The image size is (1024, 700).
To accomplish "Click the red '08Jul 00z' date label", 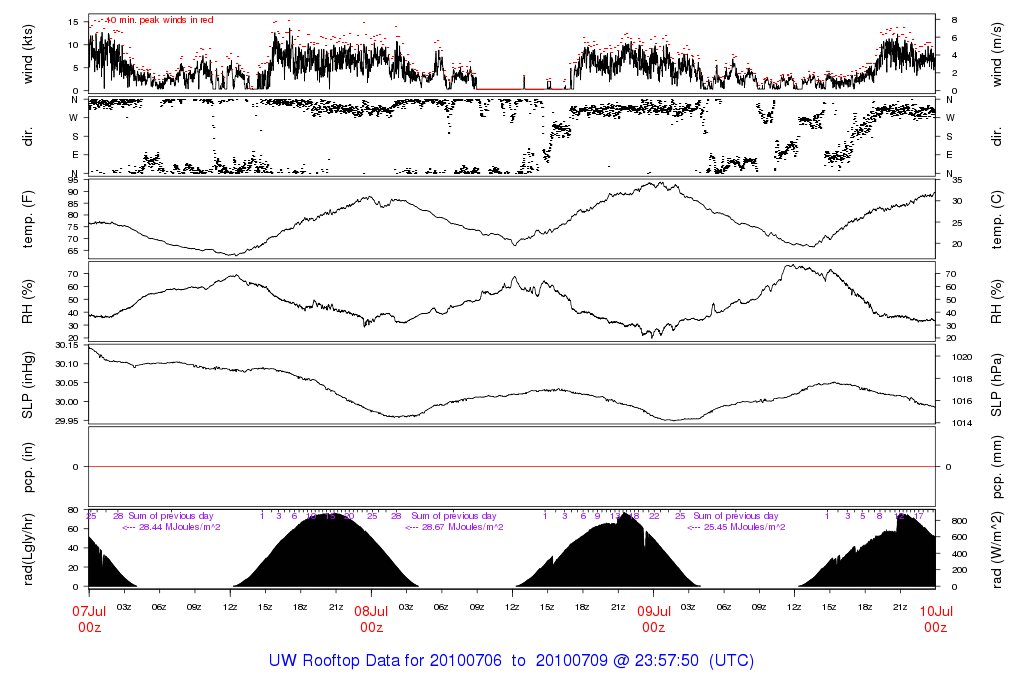I will coord(372,619).
